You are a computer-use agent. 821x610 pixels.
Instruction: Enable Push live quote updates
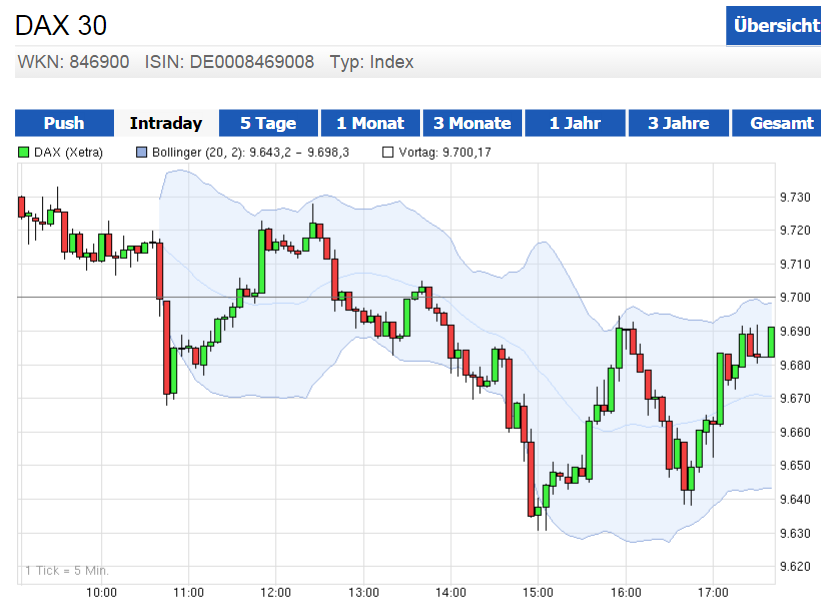tap(63, 123)
